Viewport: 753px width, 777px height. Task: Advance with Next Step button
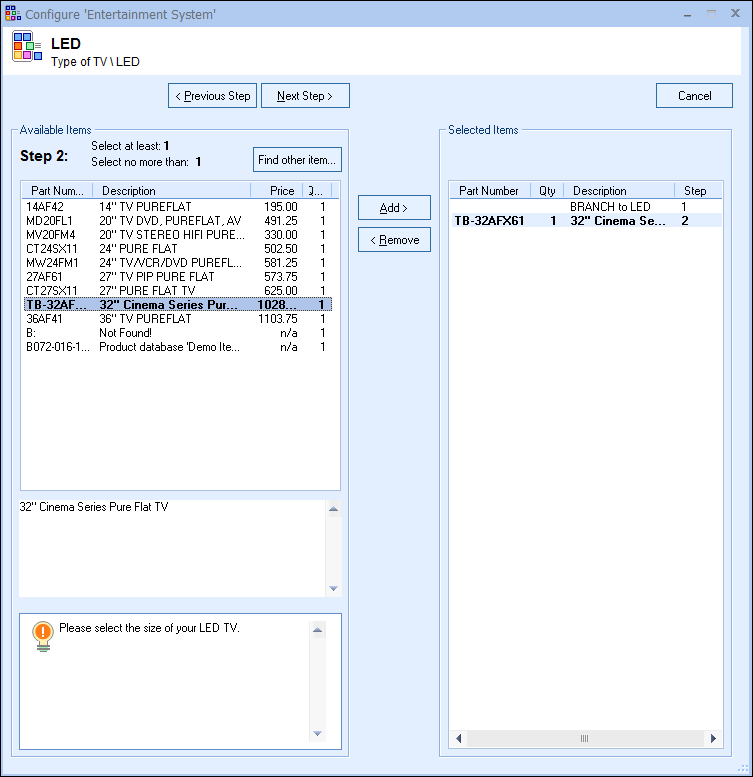pyautogui.click(x=305, y=96)
